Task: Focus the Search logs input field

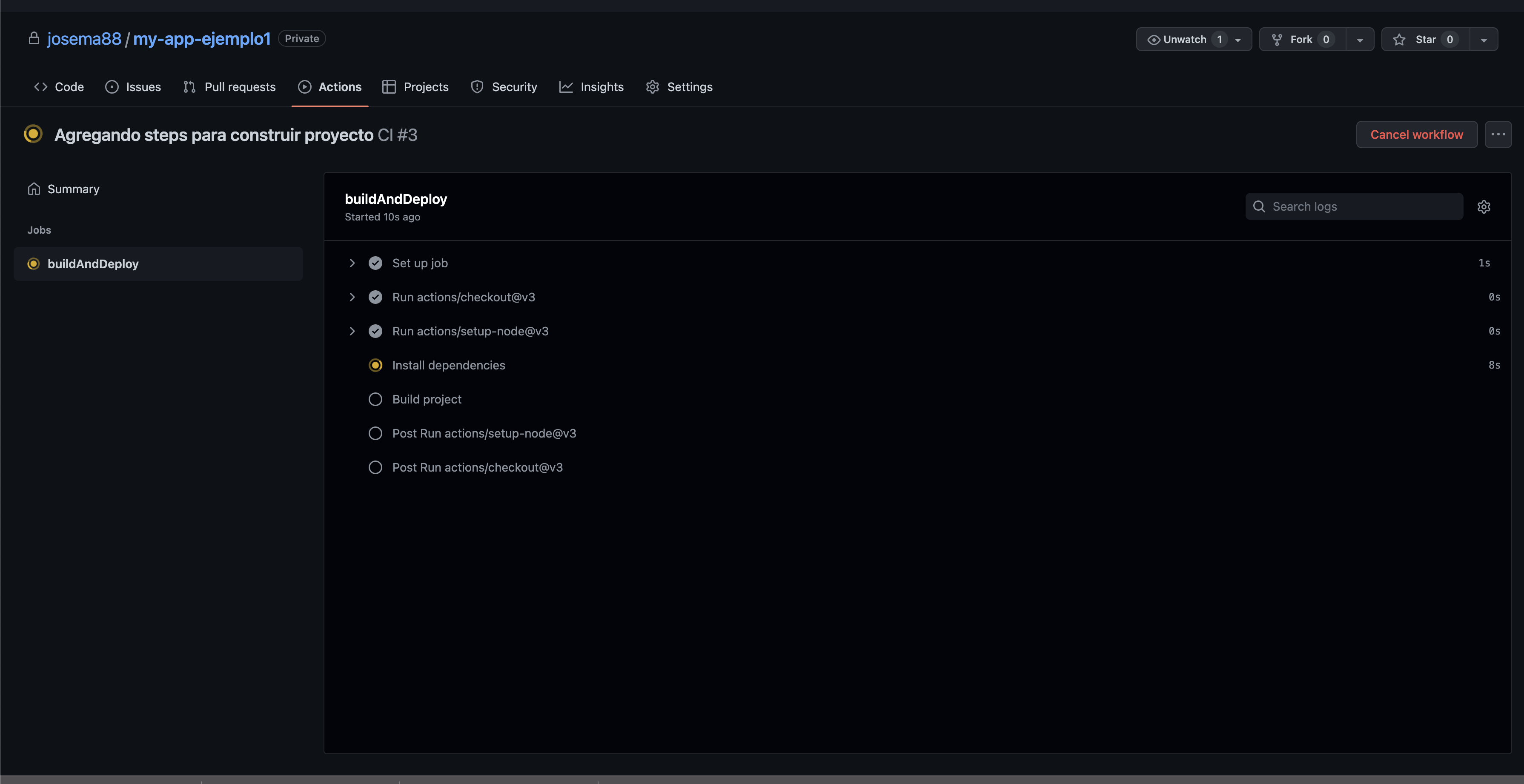Action: (x=1361, y=206)
